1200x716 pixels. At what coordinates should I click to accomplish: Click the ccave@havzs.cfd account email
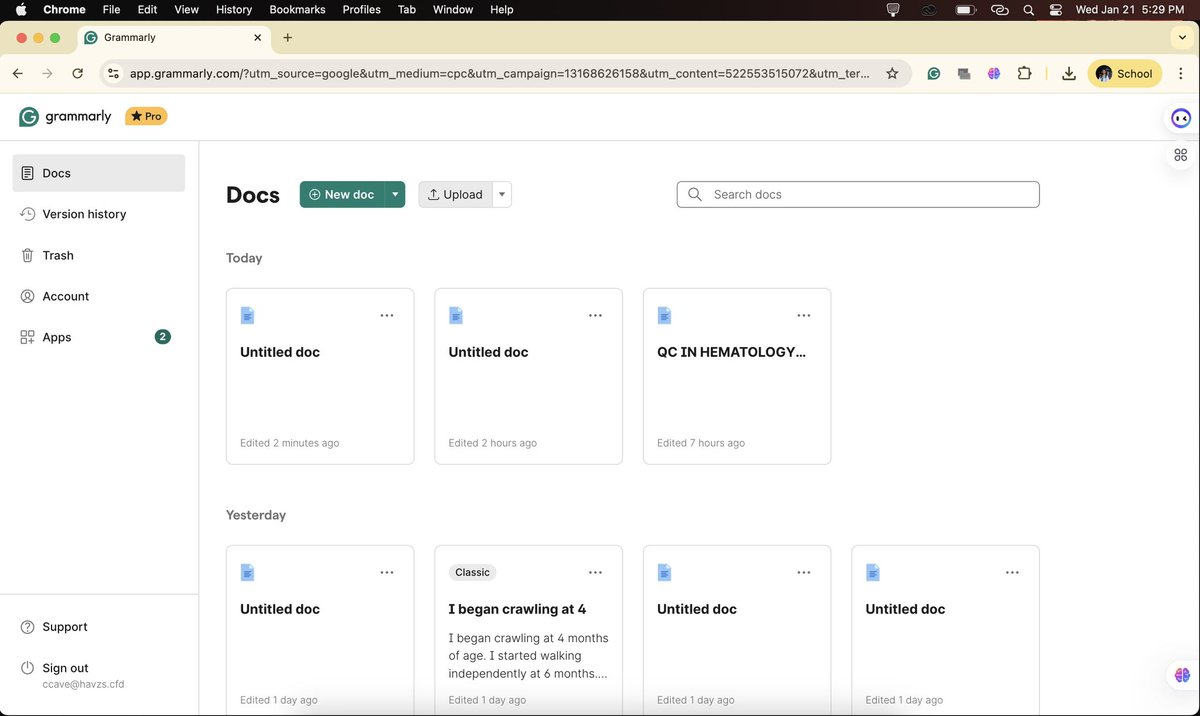pyautogui.click(x=83, y=684)
